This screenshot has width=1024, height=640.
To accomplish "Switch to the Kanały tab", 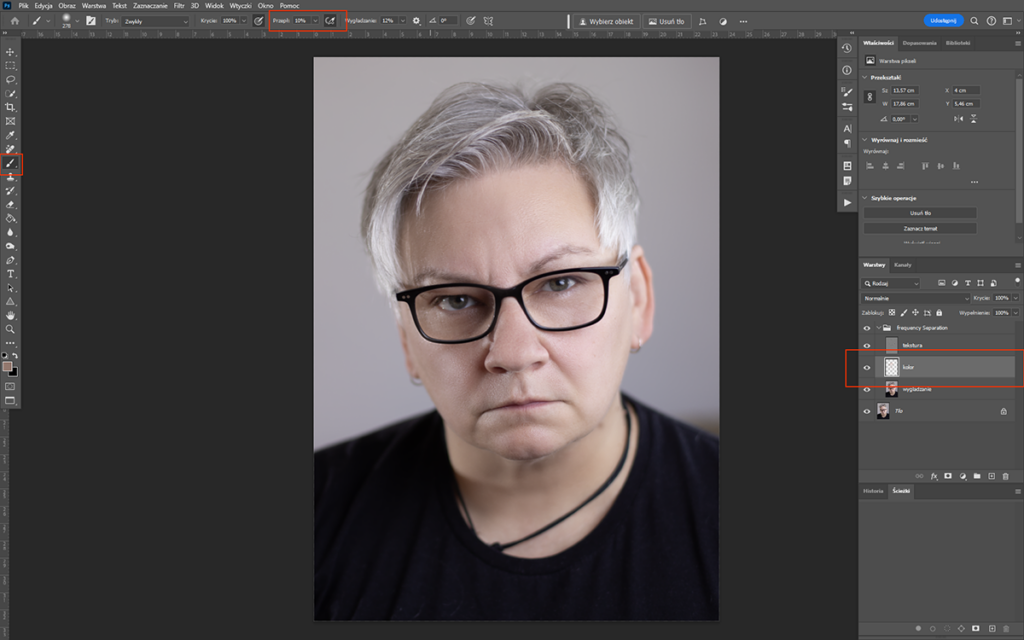I will [x=903, y=265].
